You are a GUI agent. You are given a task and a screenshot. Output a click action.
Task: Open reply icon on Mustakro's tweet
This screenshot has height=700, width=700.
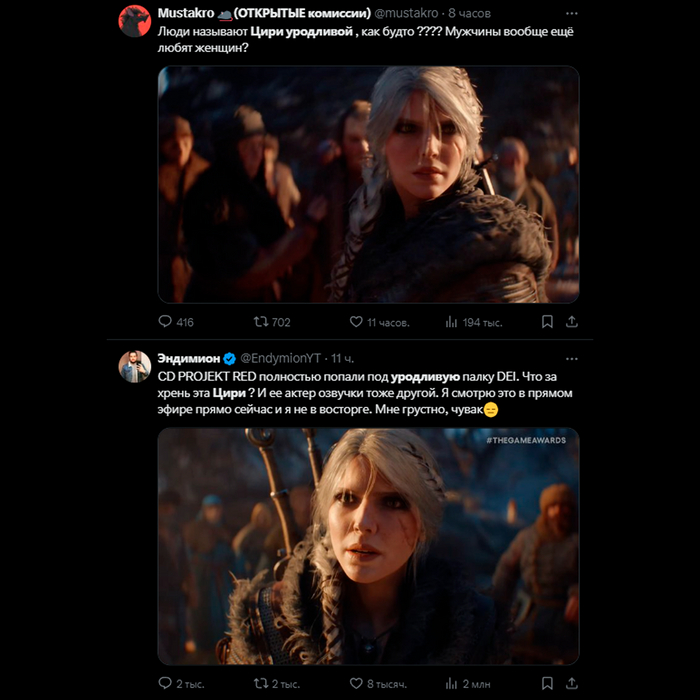(x=166, y=322)
